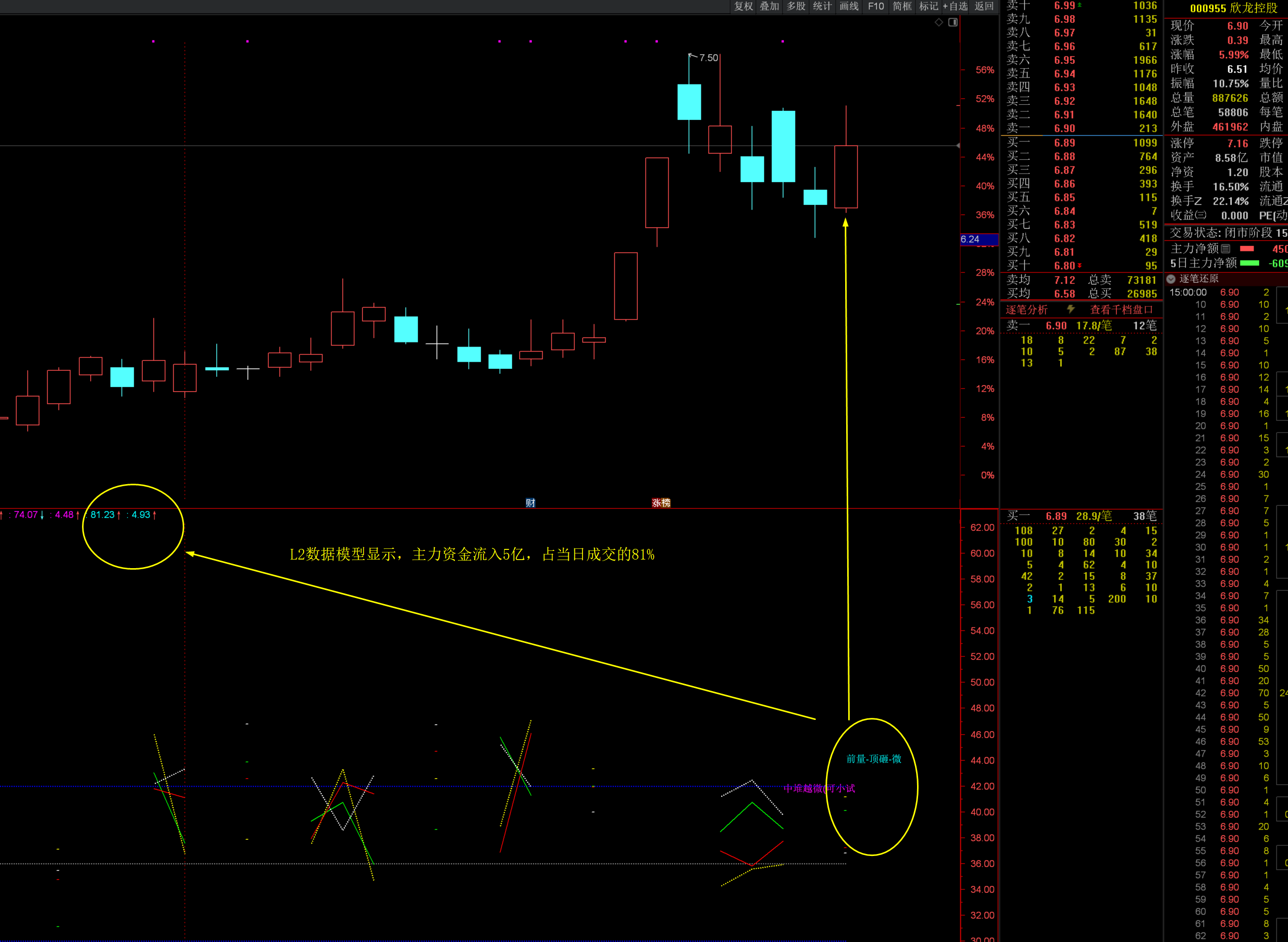Open the F10 company info tab
Screen dimensions: 1288x942
tap(876, 6)
